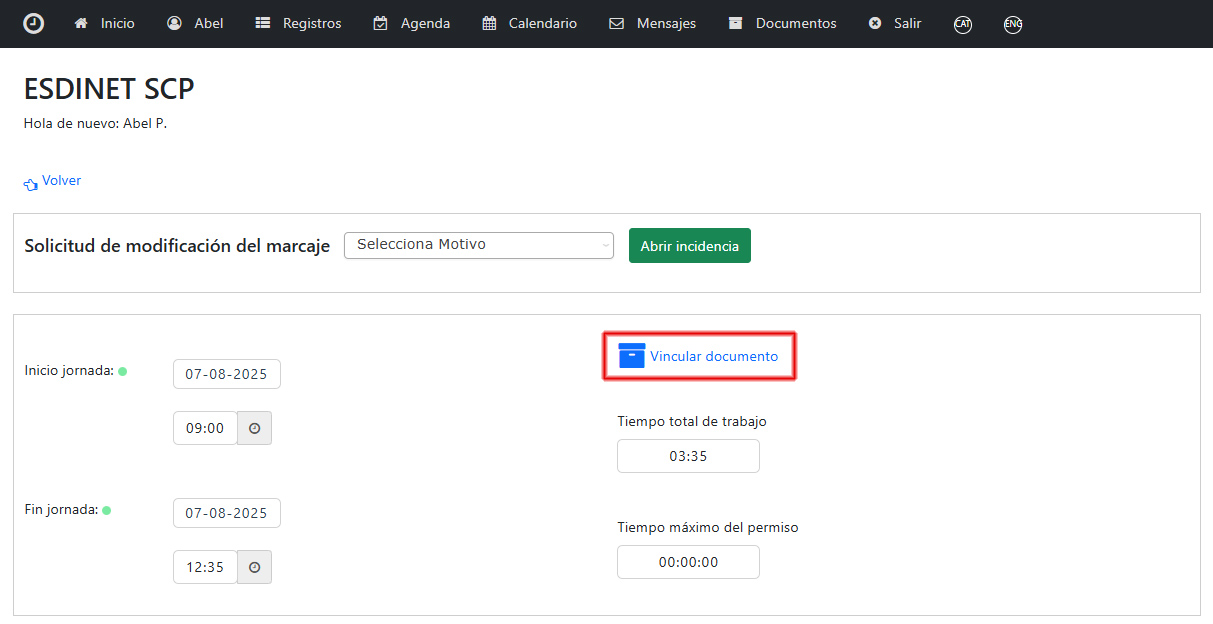The image size is (1213, 624).
Task: Go to Registros in the navbar
Action: tap(298, 23)
